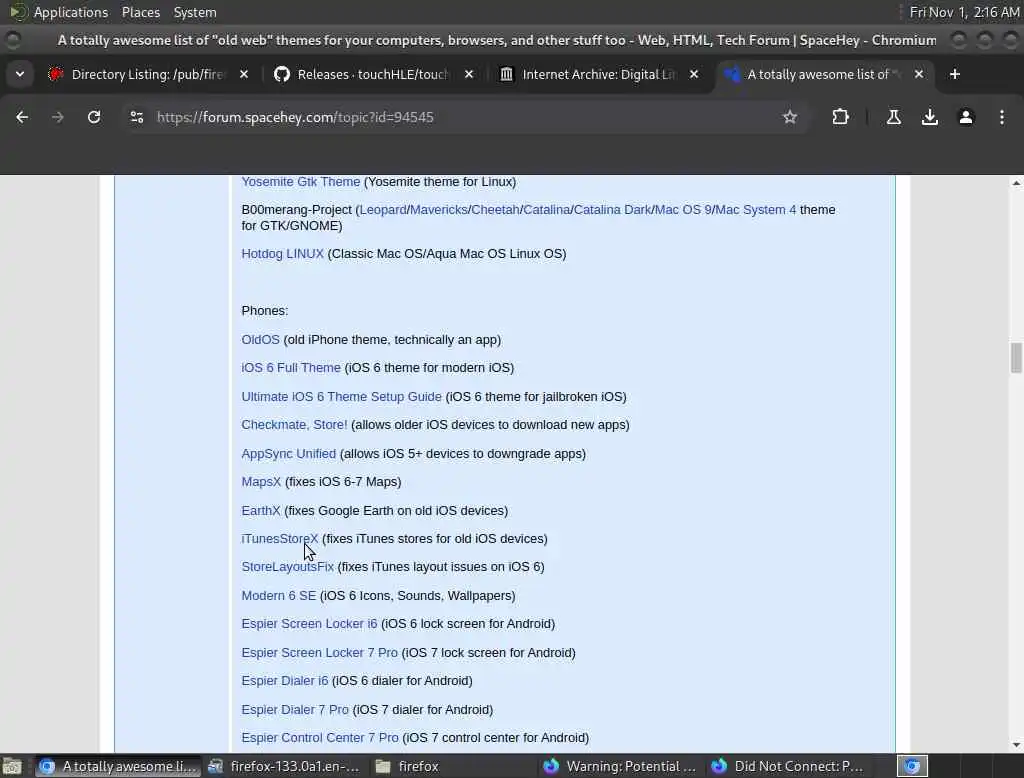Bookmark this page with the star
Viewport: 1024px width, 778px height.
pyautogui.click(x=790, y=117)
